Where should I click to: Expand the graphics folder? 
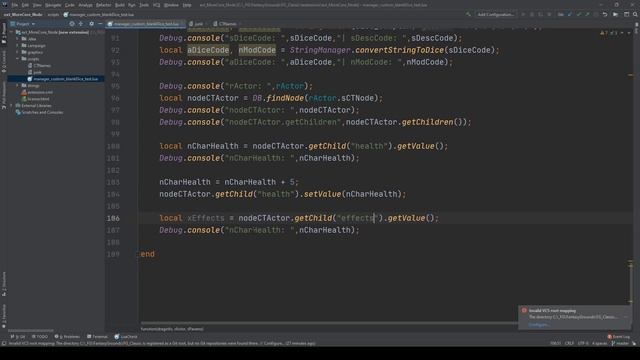[x=18, y=52]
